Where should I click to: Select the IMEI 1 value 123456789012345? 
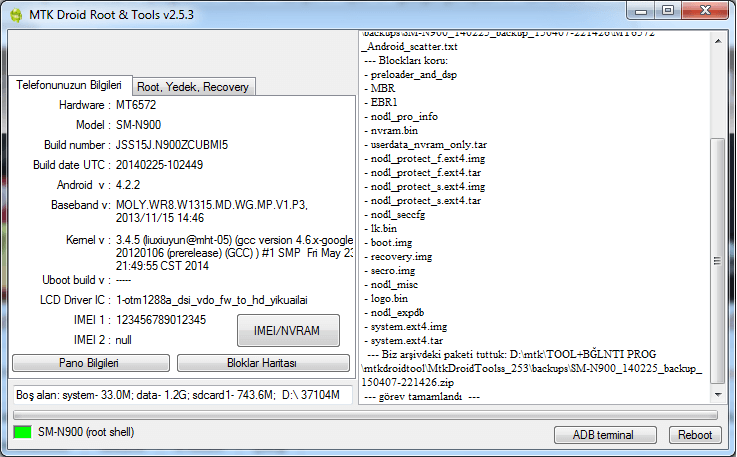pos(162,320)
